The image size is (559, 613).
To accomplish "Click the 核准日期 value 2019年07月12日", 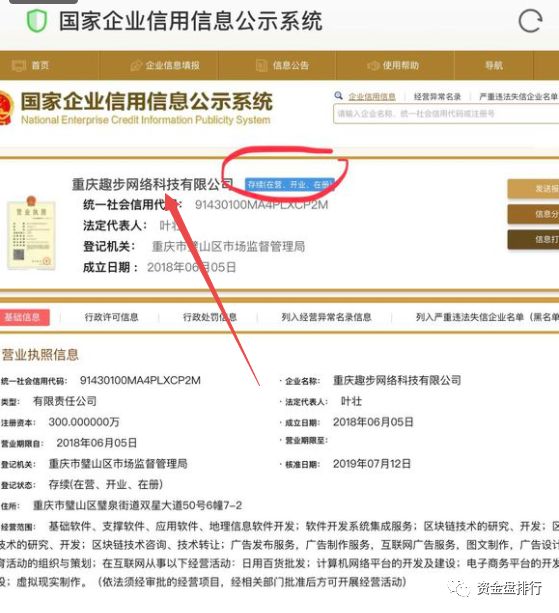I will [372, 464].
